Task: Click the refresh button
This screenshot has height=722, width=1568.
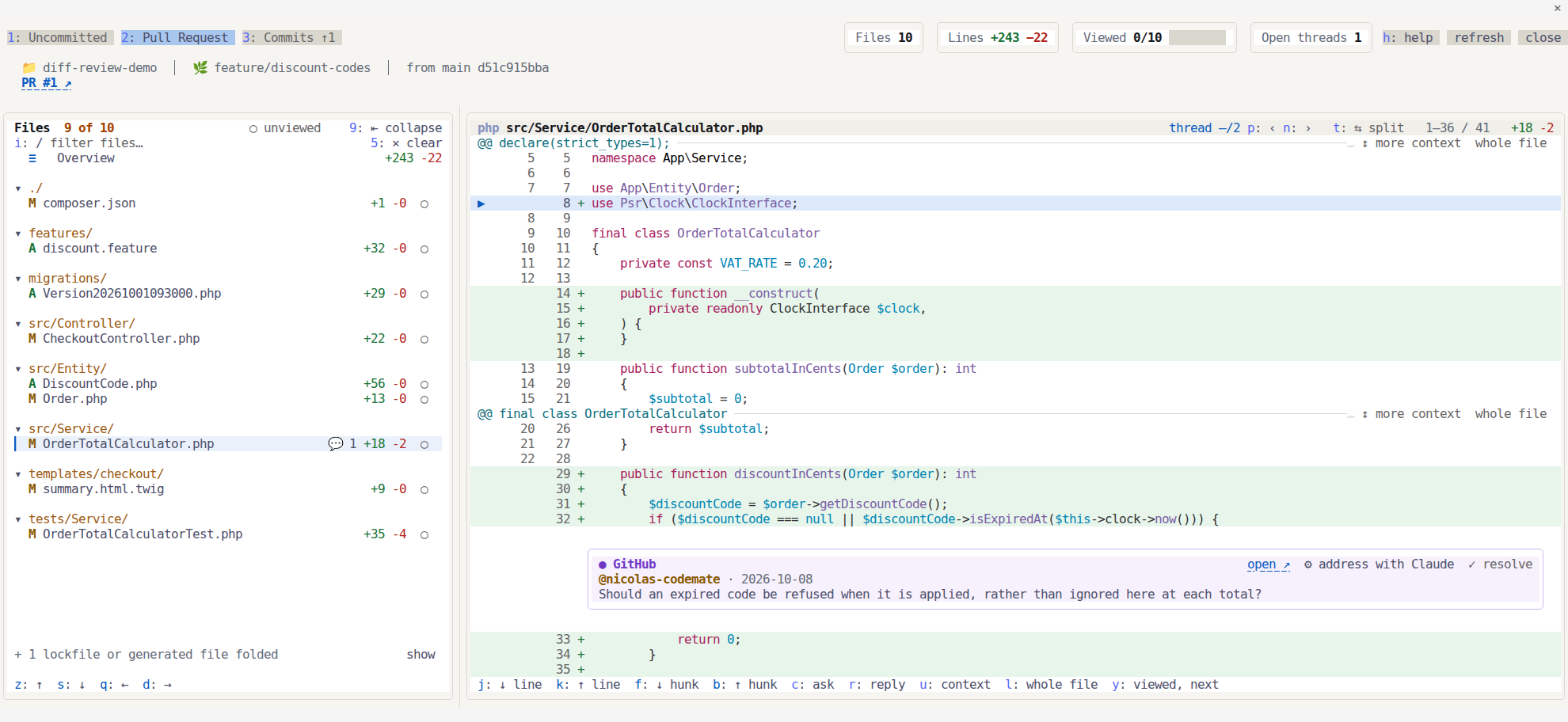Action: click(x=1479, y=38)
